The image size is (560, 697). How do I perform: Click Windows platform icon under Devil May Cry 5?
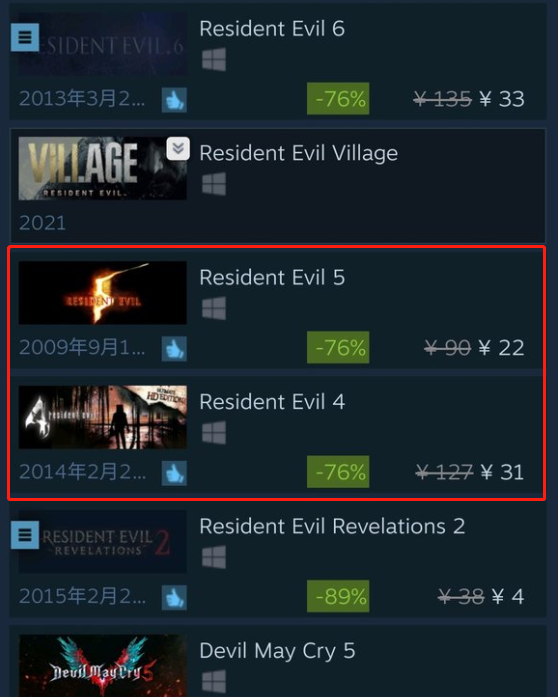[x=214, y=682]
